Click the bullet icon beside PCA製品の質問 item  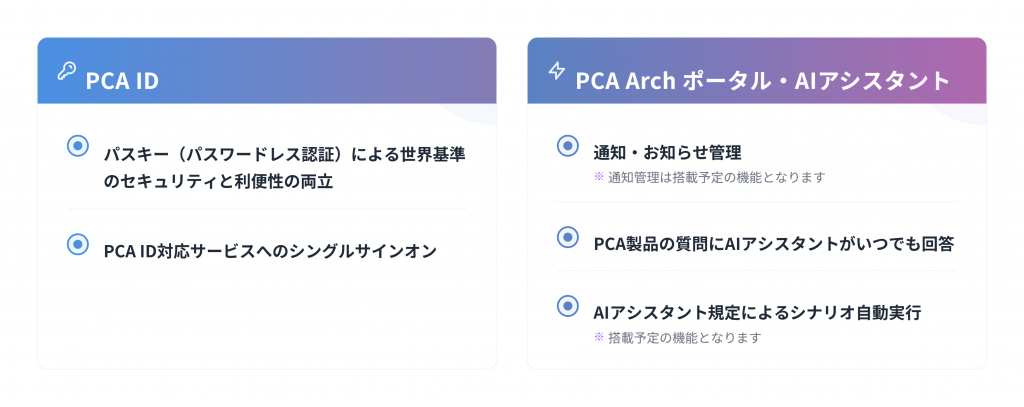(567, 237)
